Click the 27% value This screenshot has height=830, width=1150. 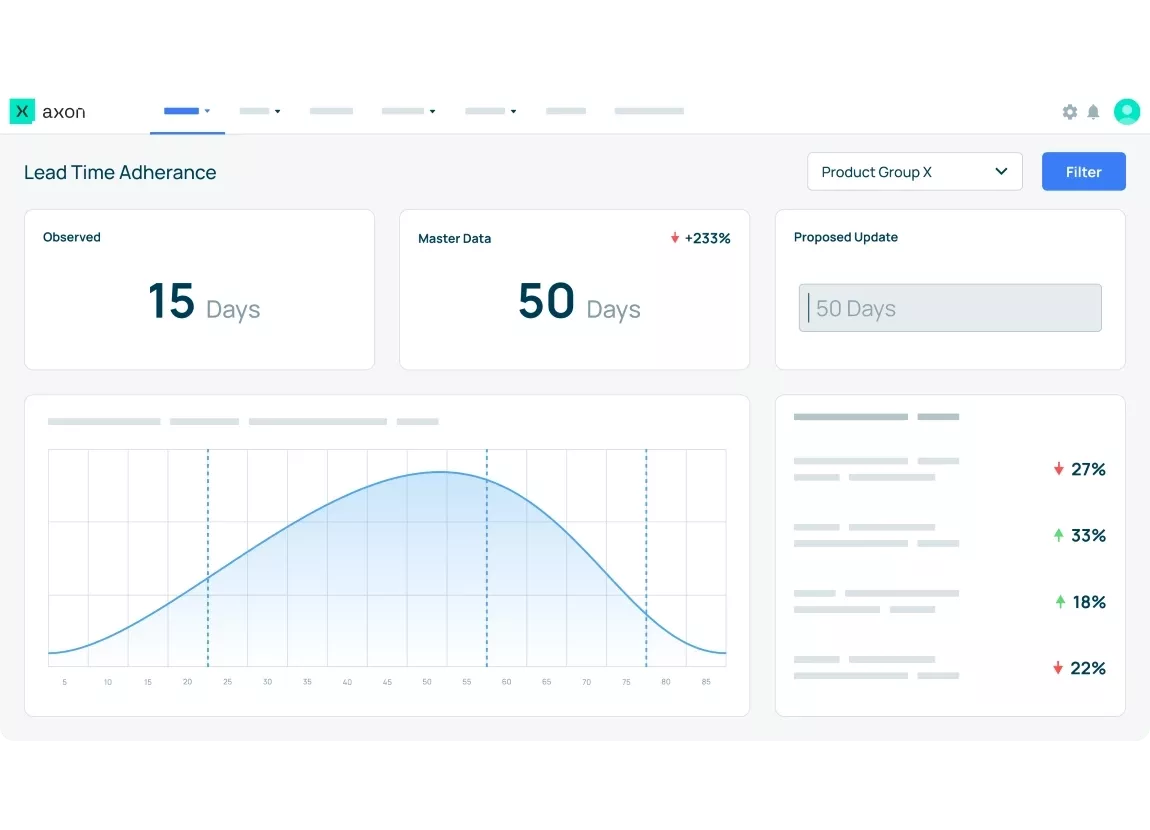tap(1088, 469)
